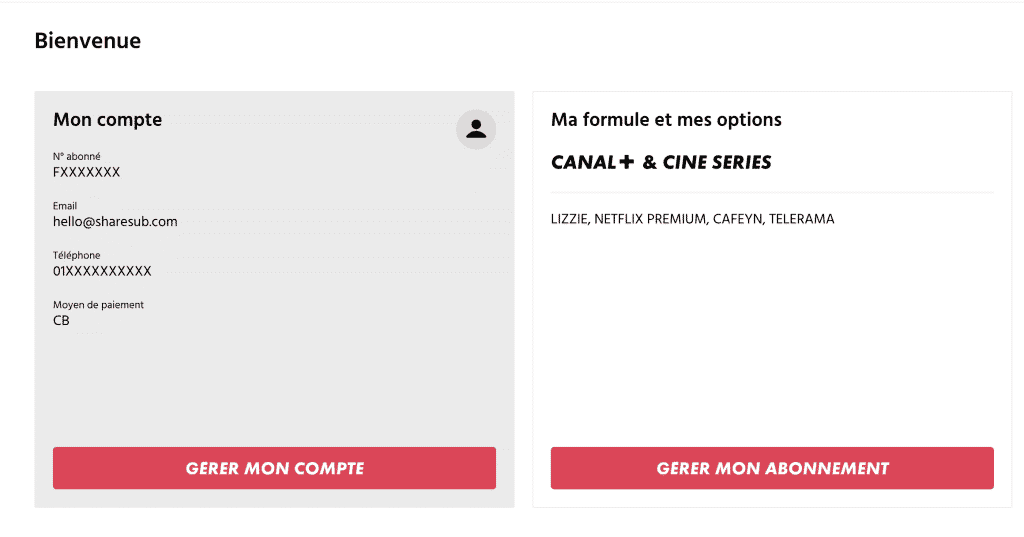
Task: Click the Bienvenue page title
Action: pyautogui.click(x=88, y=41)
